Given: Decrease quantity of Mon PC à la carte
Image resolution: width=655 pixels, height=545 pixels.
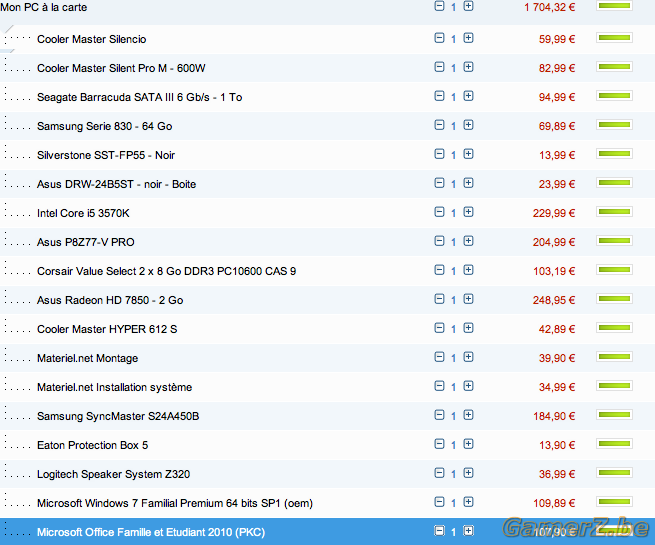Looking at the screenshot, I should (x=439, y=6).
